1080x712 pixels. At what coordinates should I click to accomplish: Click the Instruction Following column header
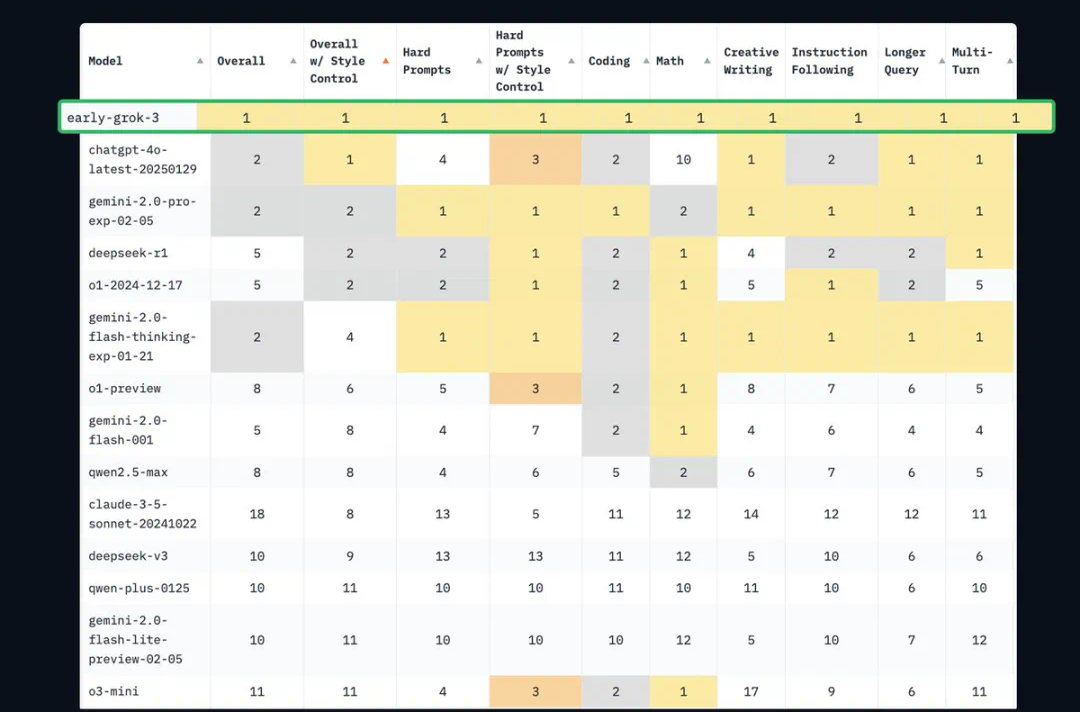[x=829, y=61]
